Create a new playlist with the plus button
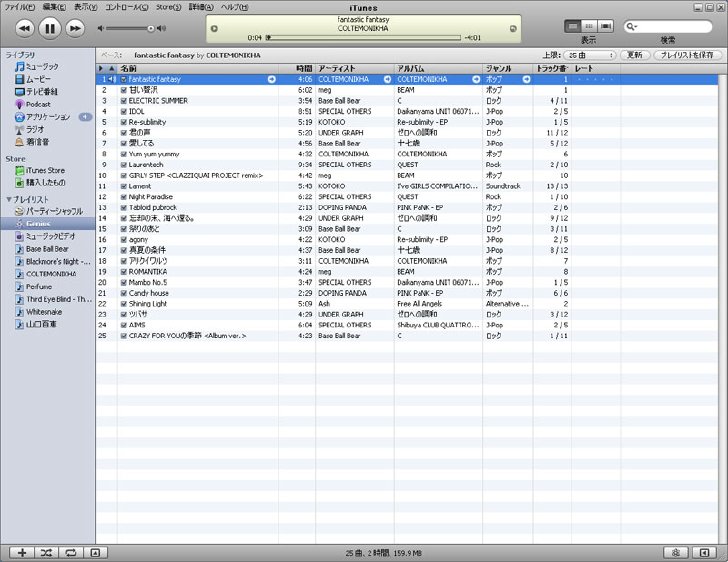 [22, 553]
